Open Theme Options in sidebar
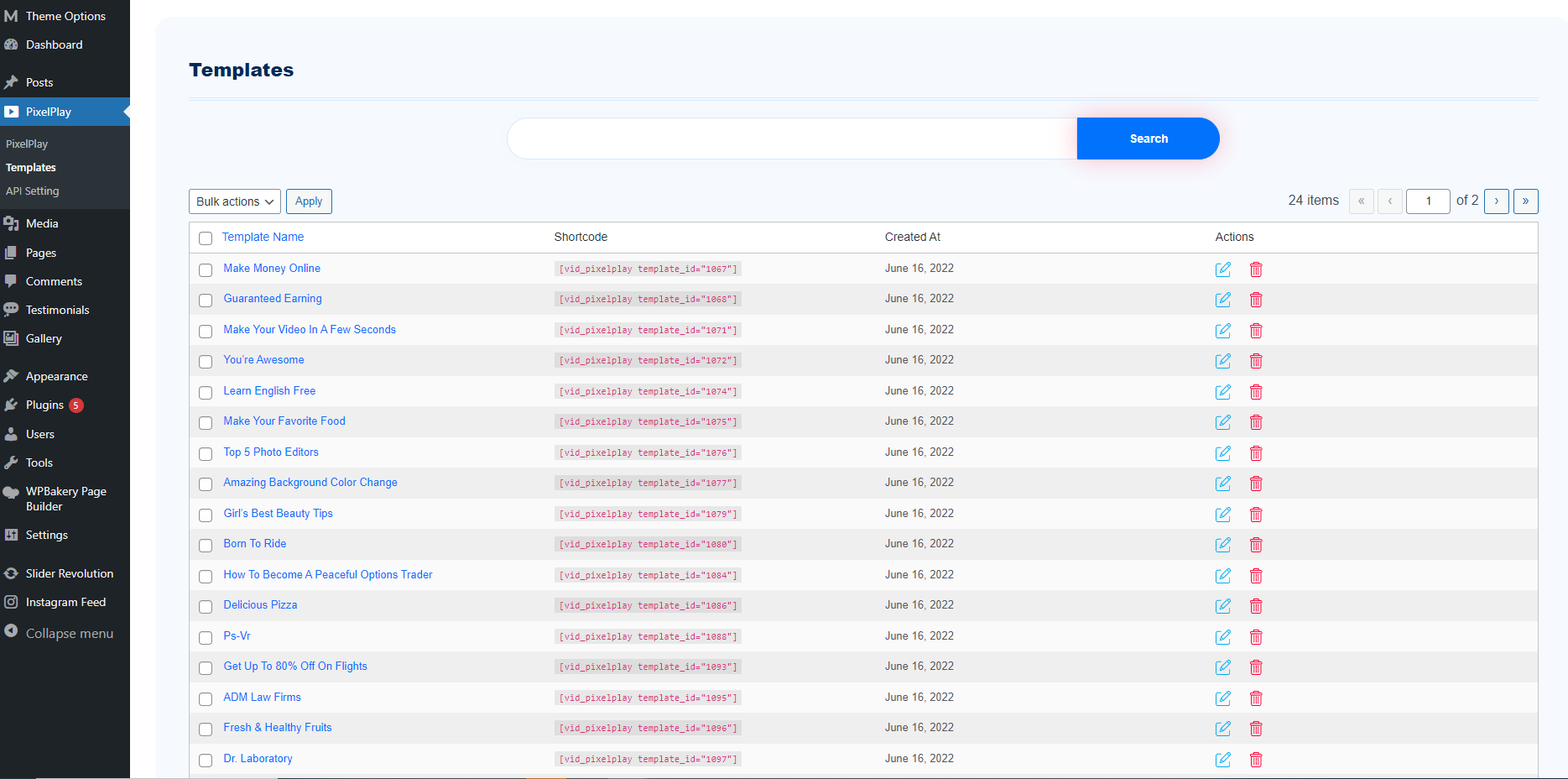This screenshot has height=779, width=1568. [65, 16]
